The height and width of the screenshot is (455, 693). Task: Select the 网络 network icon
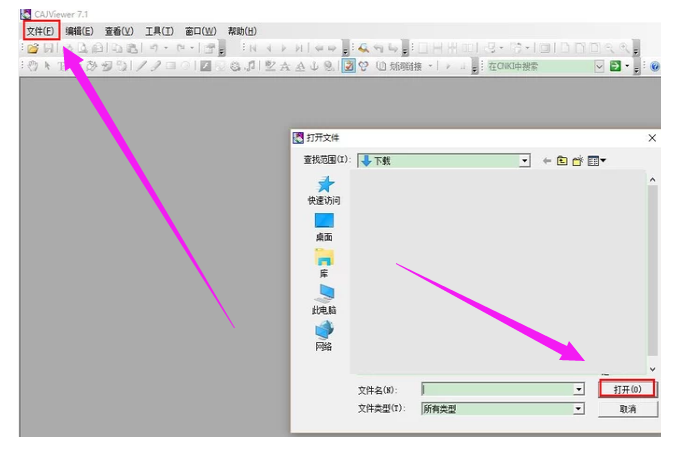pyautogui.click(x=324, y=335)
